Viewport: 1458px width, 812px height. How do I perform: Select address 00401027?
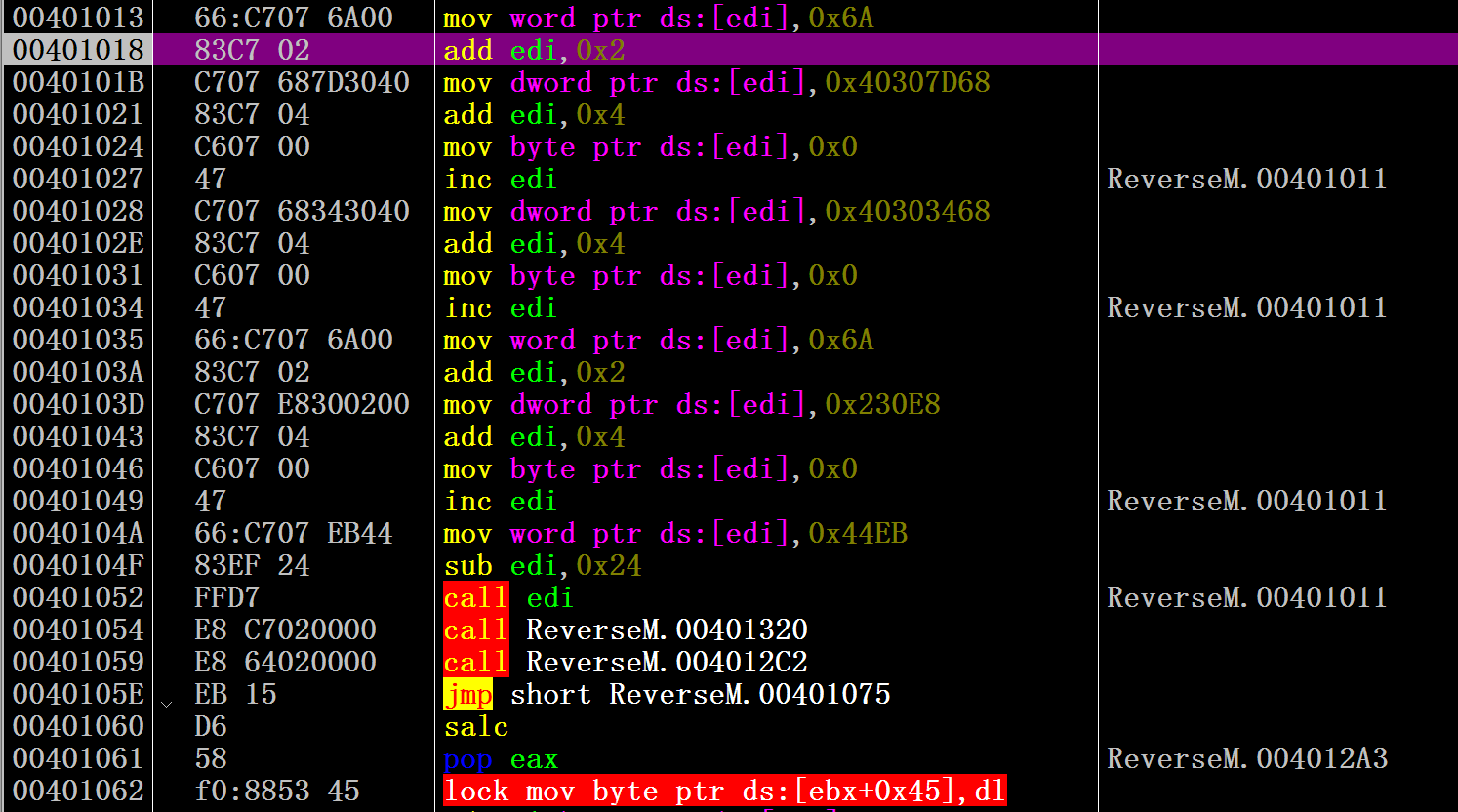coord(78,179)
